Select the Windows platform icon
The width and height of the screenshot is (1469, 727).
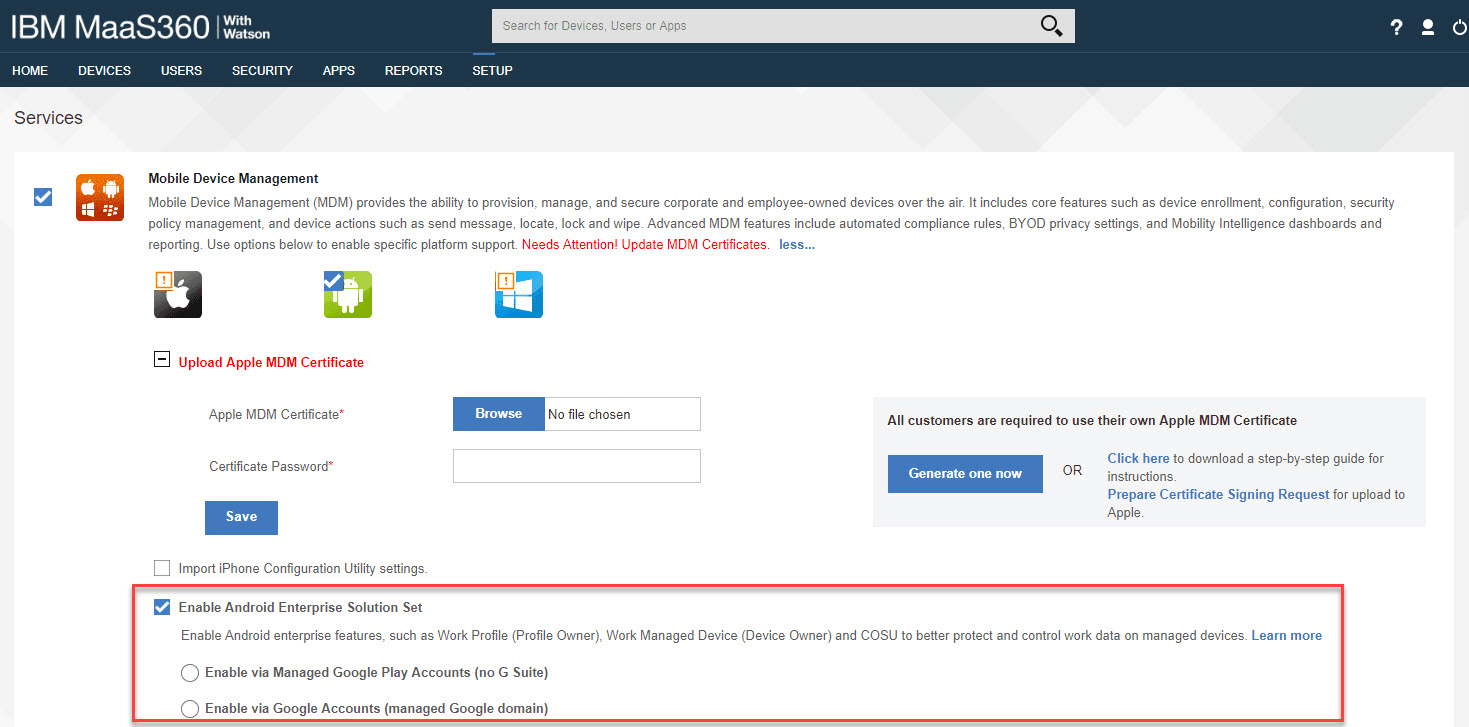(519, 294)
